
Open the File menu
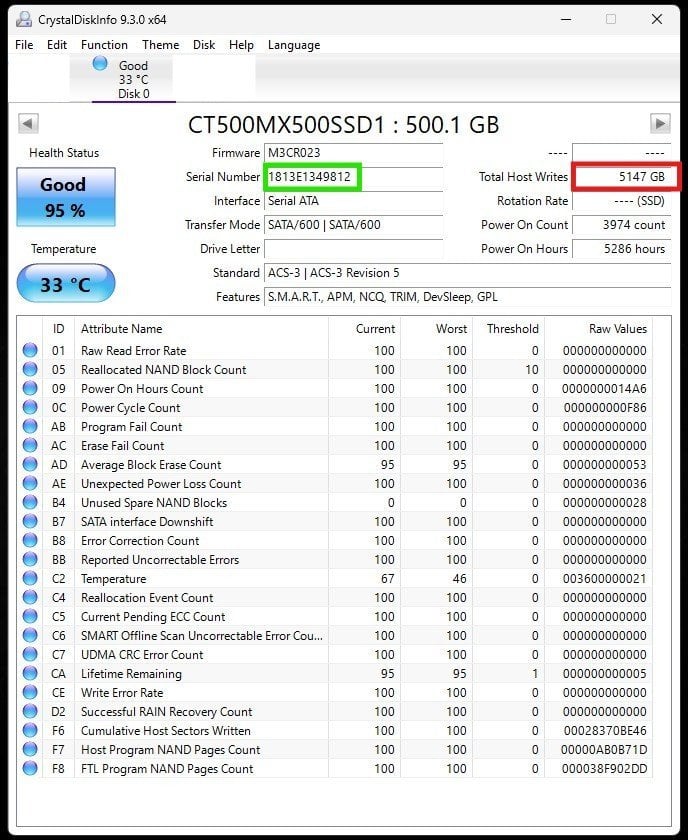tap(24, 44)
